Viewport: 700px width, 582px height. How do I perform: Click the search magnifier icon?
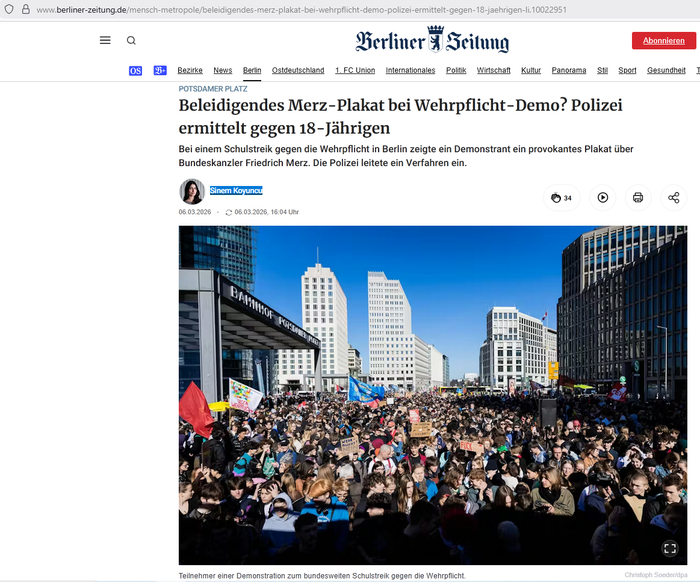[x=131, y=40]
